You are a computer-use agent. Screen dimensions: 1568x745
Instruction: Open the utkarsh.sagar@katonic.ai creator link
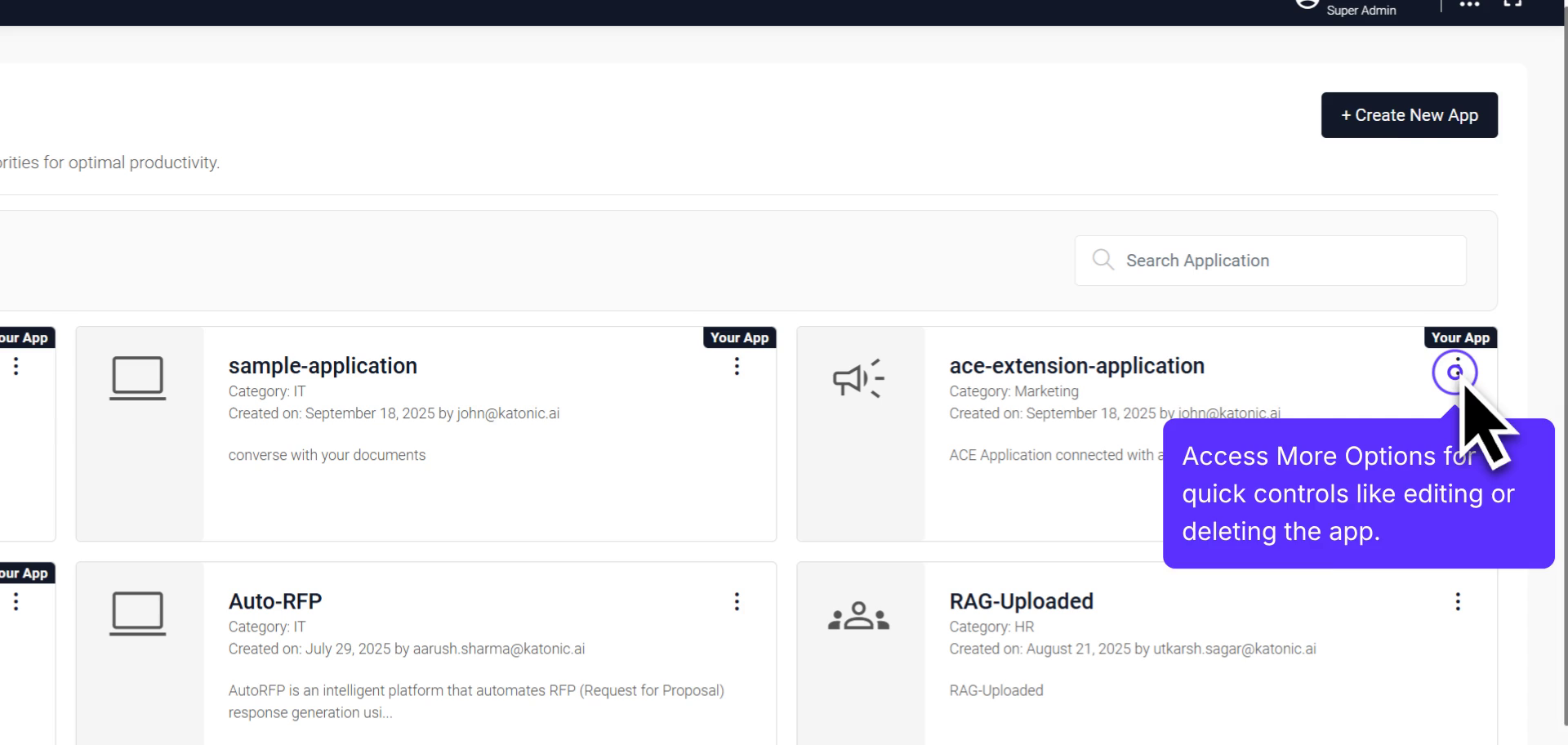click(x=1233, y=649)
